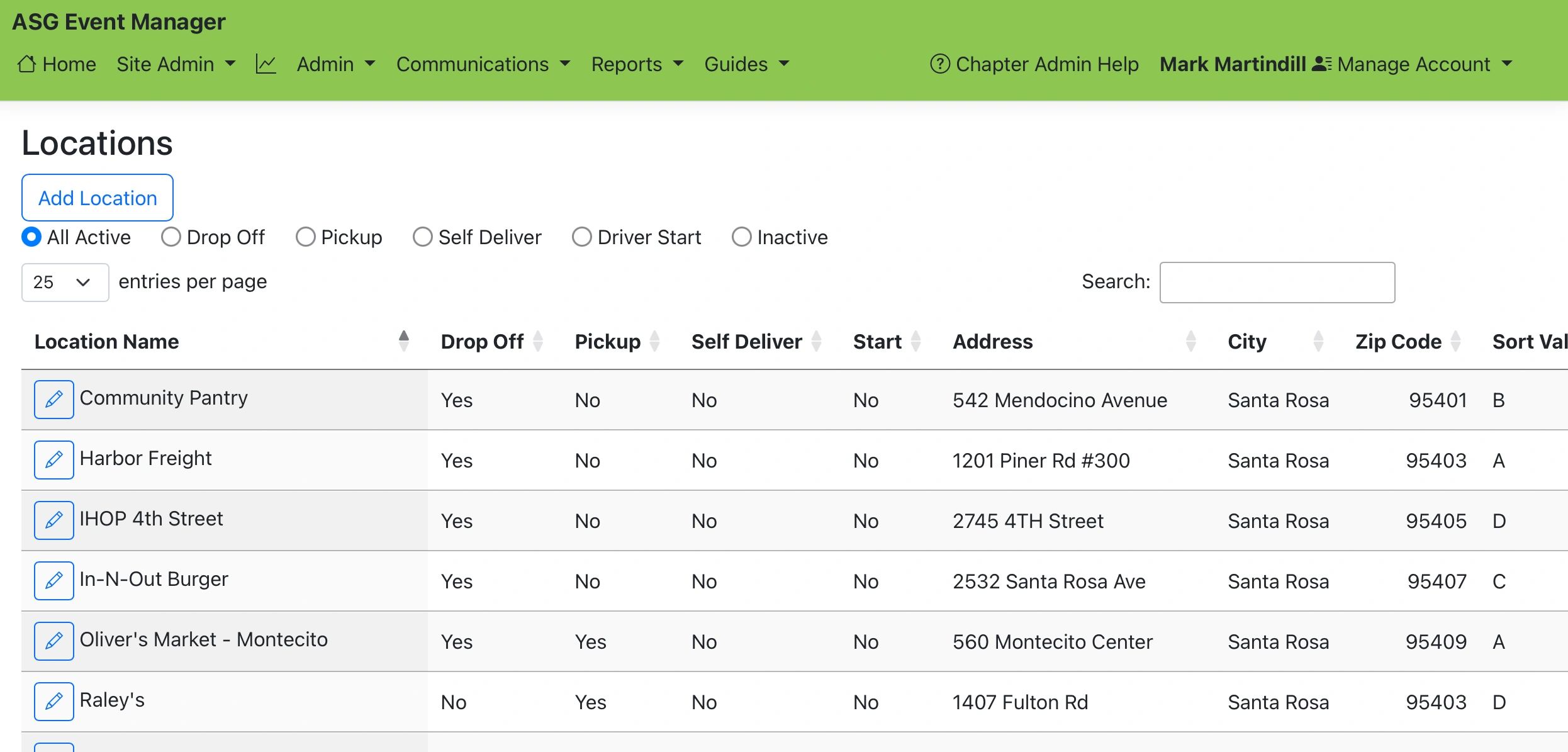Expand the Site Admin dropdown menu

tap(176, 64)
